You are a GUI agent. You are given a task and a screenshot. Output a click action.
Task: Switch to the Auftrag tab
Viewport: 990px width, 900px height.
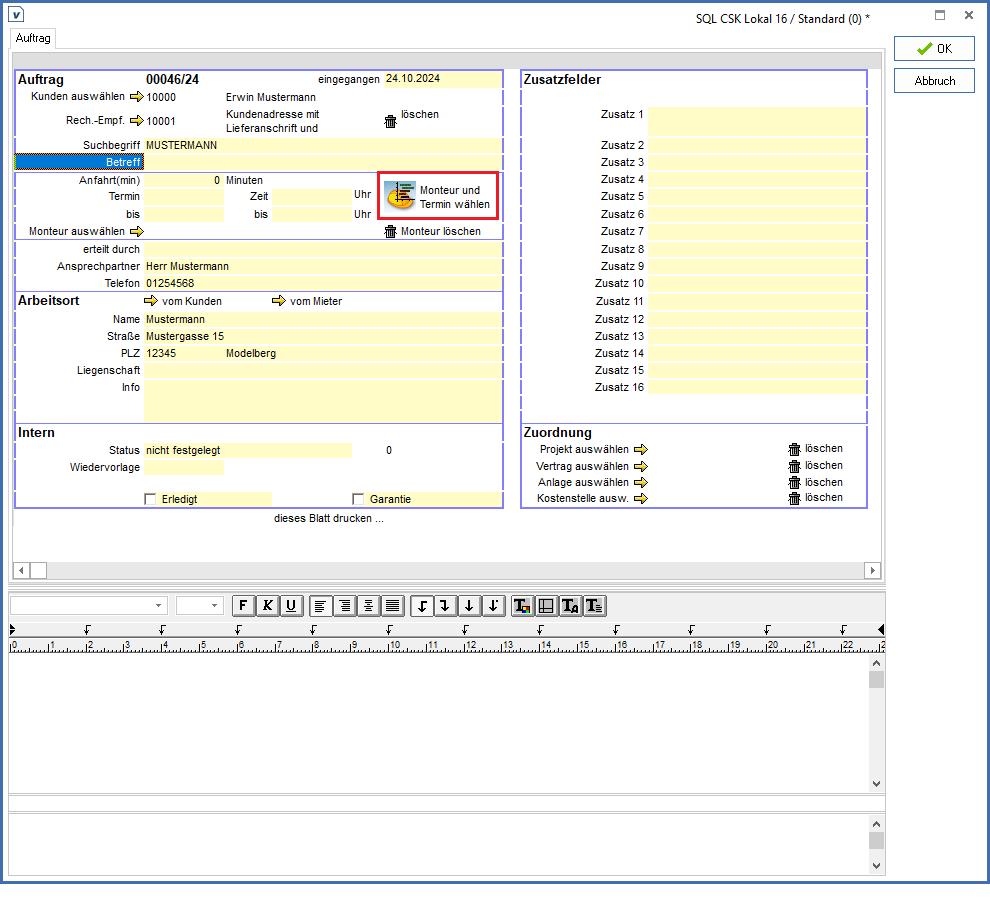(33, 38)
